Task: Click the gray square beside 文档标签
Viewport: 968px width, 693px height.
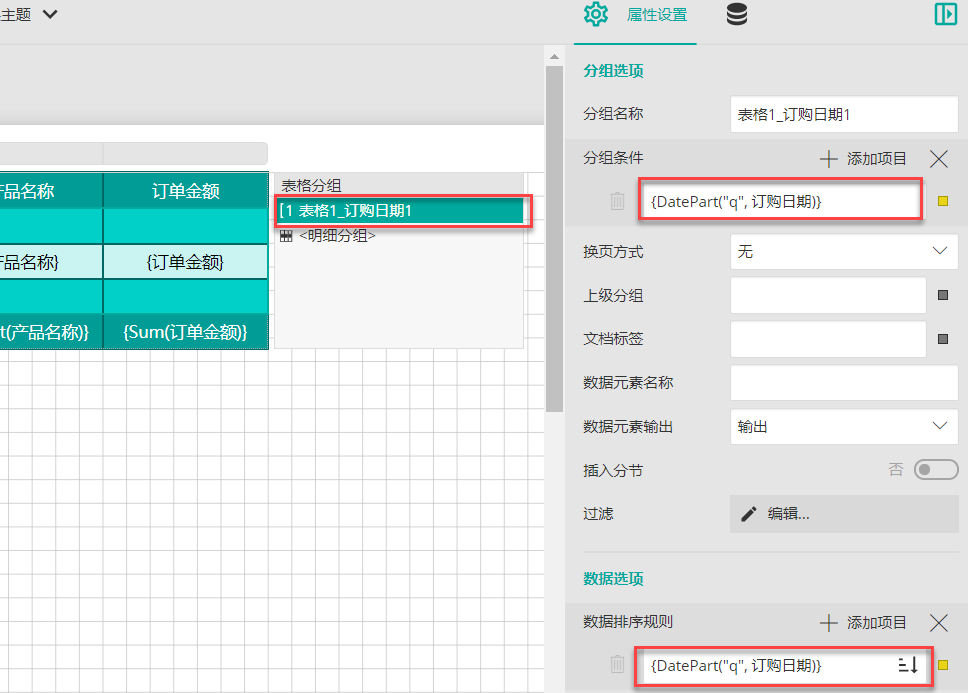Action: [x=942, y=339]
